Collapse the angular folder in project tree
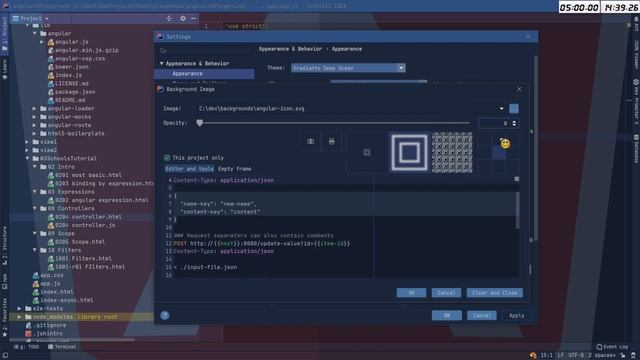Viewport: 640px width, 360px height. tap(35, 33)
